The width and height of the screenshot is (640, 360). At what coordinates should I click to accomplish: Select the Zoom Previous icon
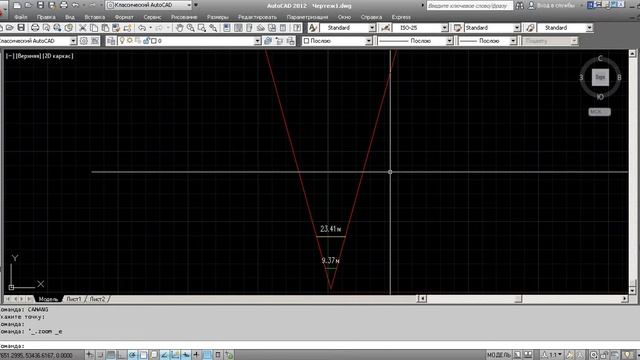[213, 28]
